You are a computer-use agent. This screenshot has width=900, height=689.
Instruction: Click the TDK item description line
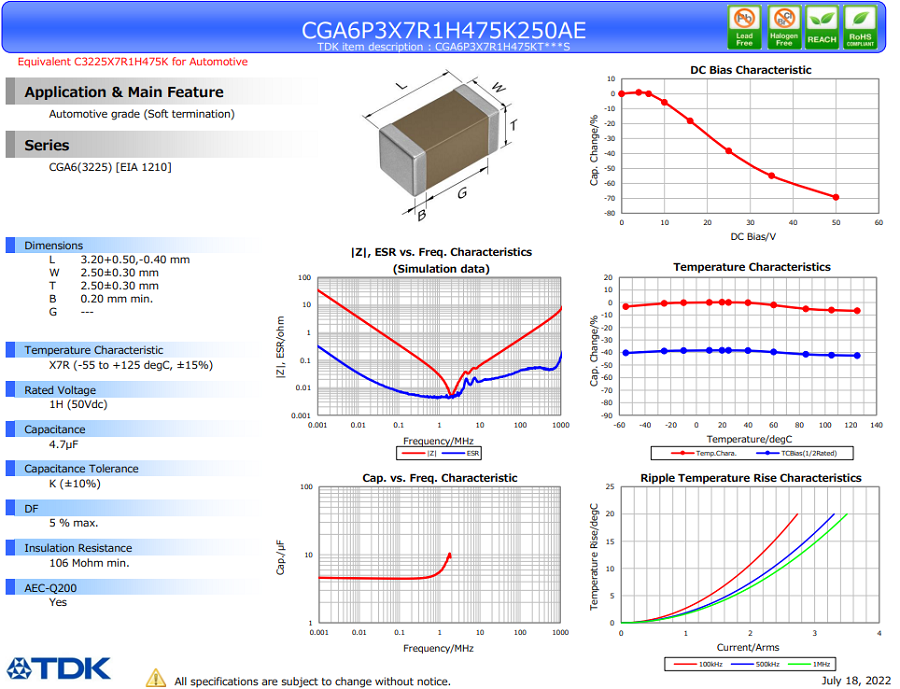click(444, 47)
